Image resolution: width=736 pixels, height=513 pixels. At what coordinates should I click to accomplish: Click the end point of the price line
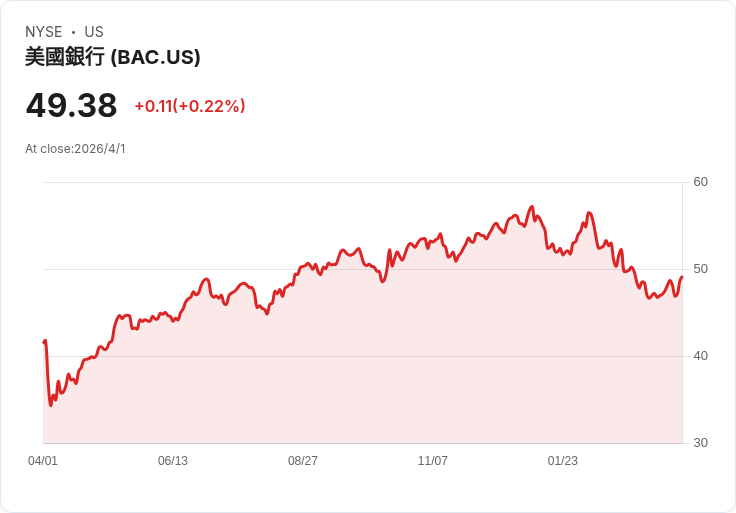point(682,277)
